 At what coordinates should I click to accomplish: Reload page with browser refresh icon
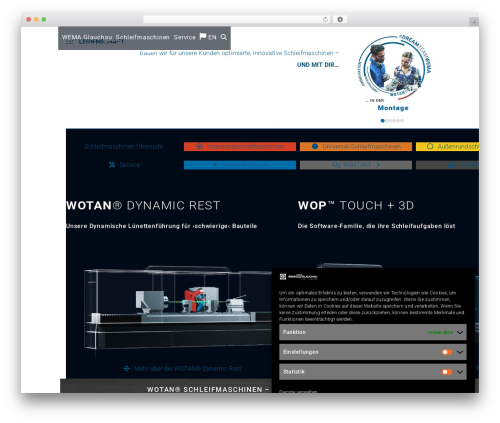point(325,19)
